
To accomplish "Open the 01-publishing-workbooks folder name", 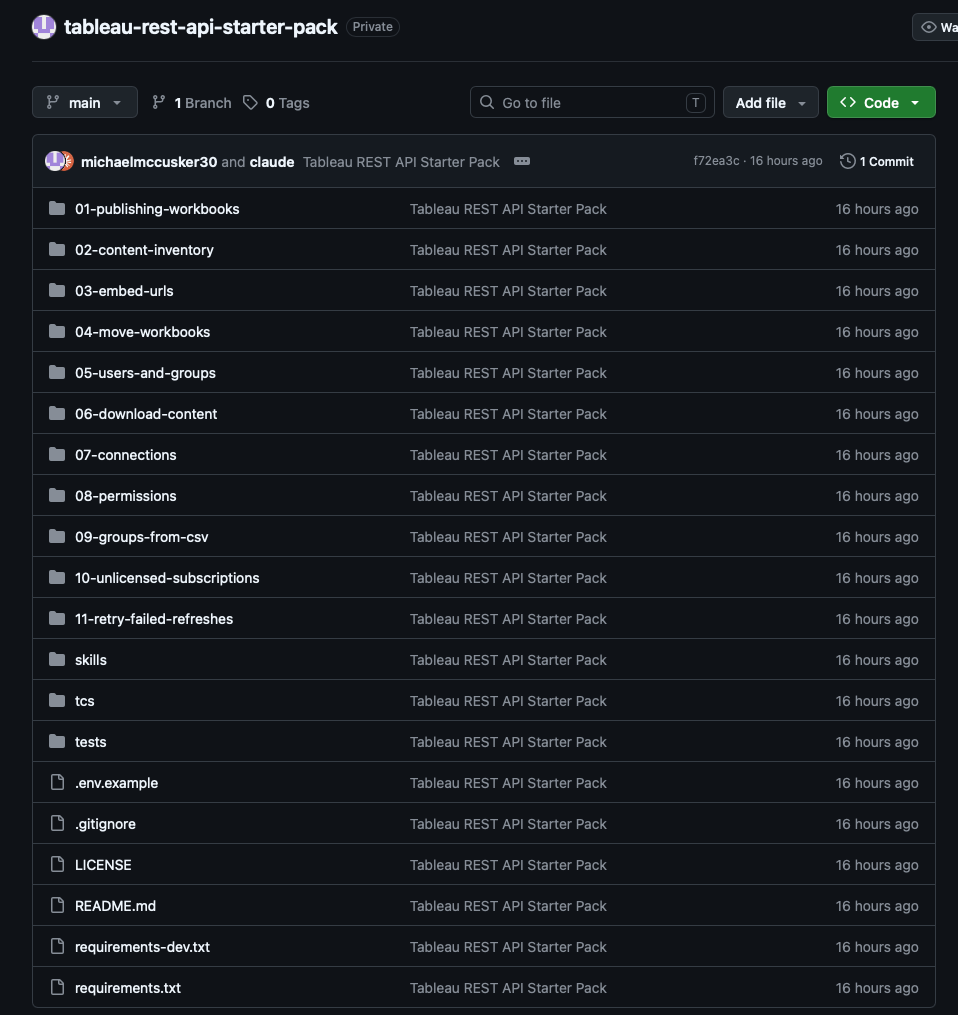I will (157, 208).
